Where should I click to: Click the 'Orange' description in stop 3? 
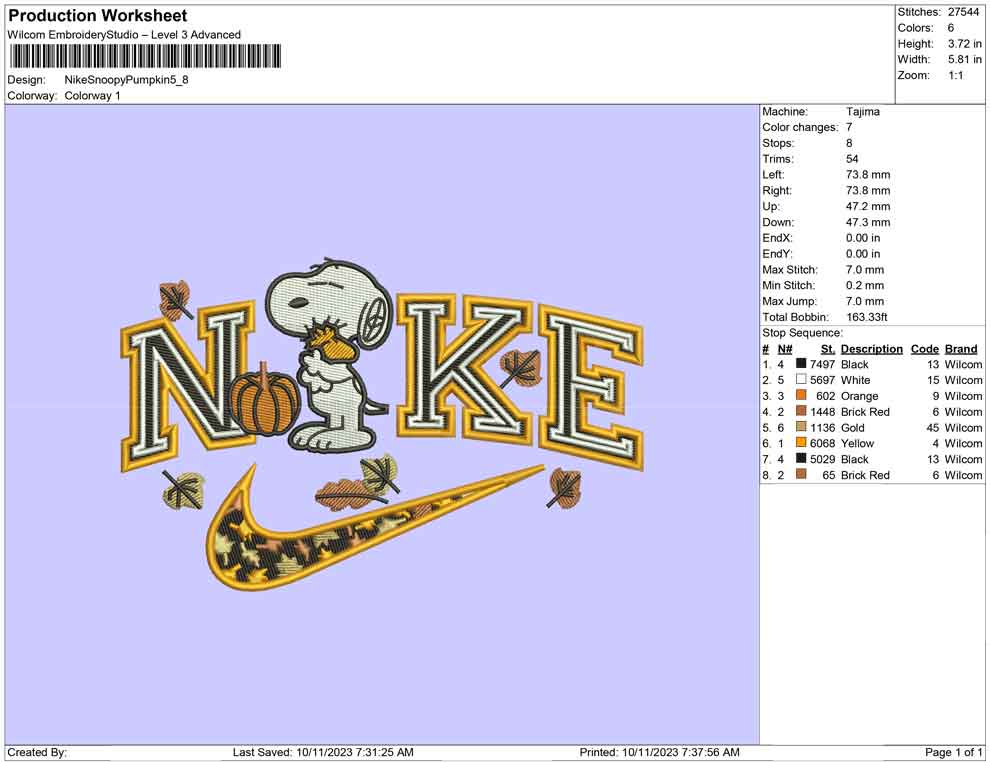(859, 396)
